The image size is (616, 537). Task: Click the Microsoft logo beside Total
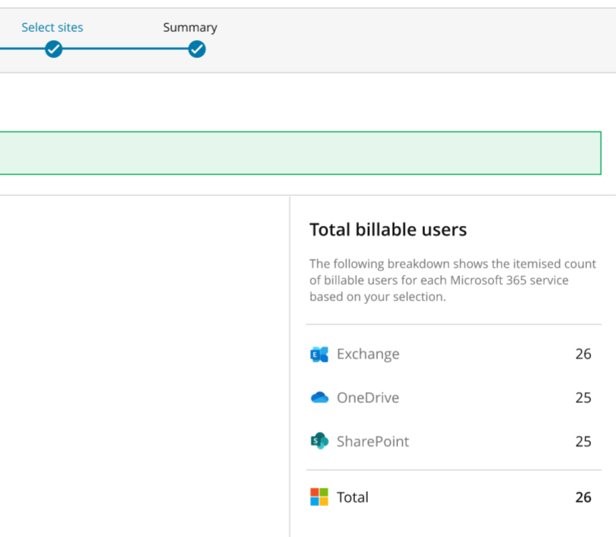[319, 497]
